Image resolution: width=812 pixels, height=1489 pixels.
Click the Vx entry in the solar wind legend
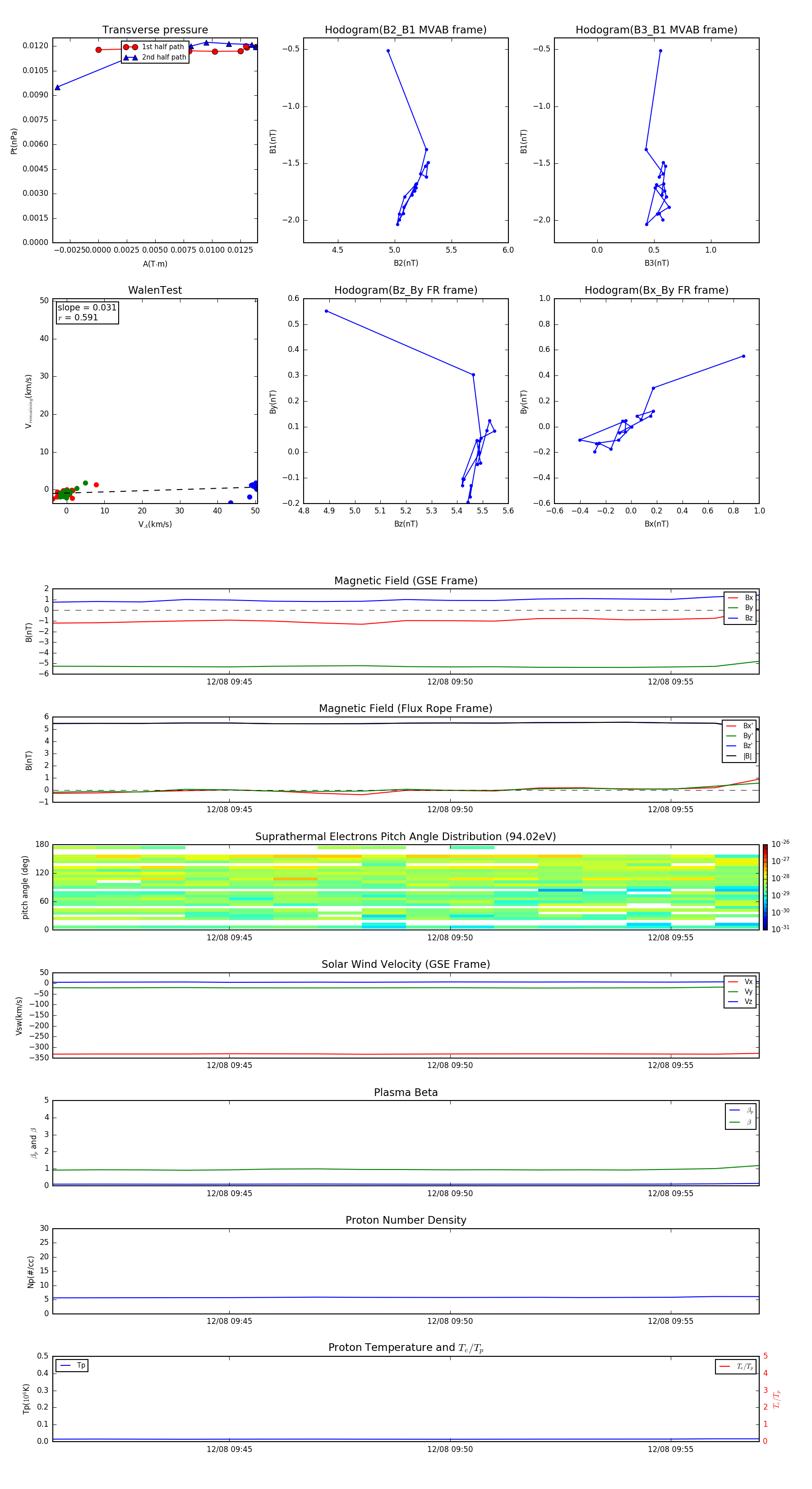(740, 981)
